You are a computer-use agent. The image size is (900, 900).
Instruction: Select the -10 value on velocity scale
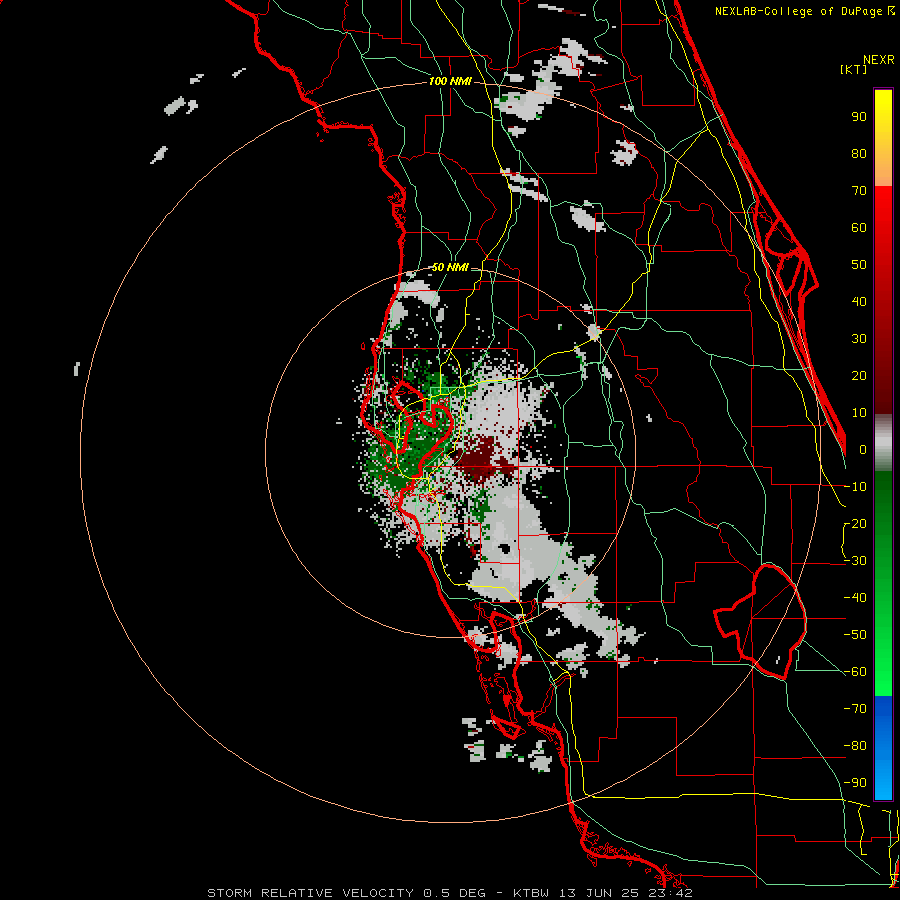click(855, 487)
